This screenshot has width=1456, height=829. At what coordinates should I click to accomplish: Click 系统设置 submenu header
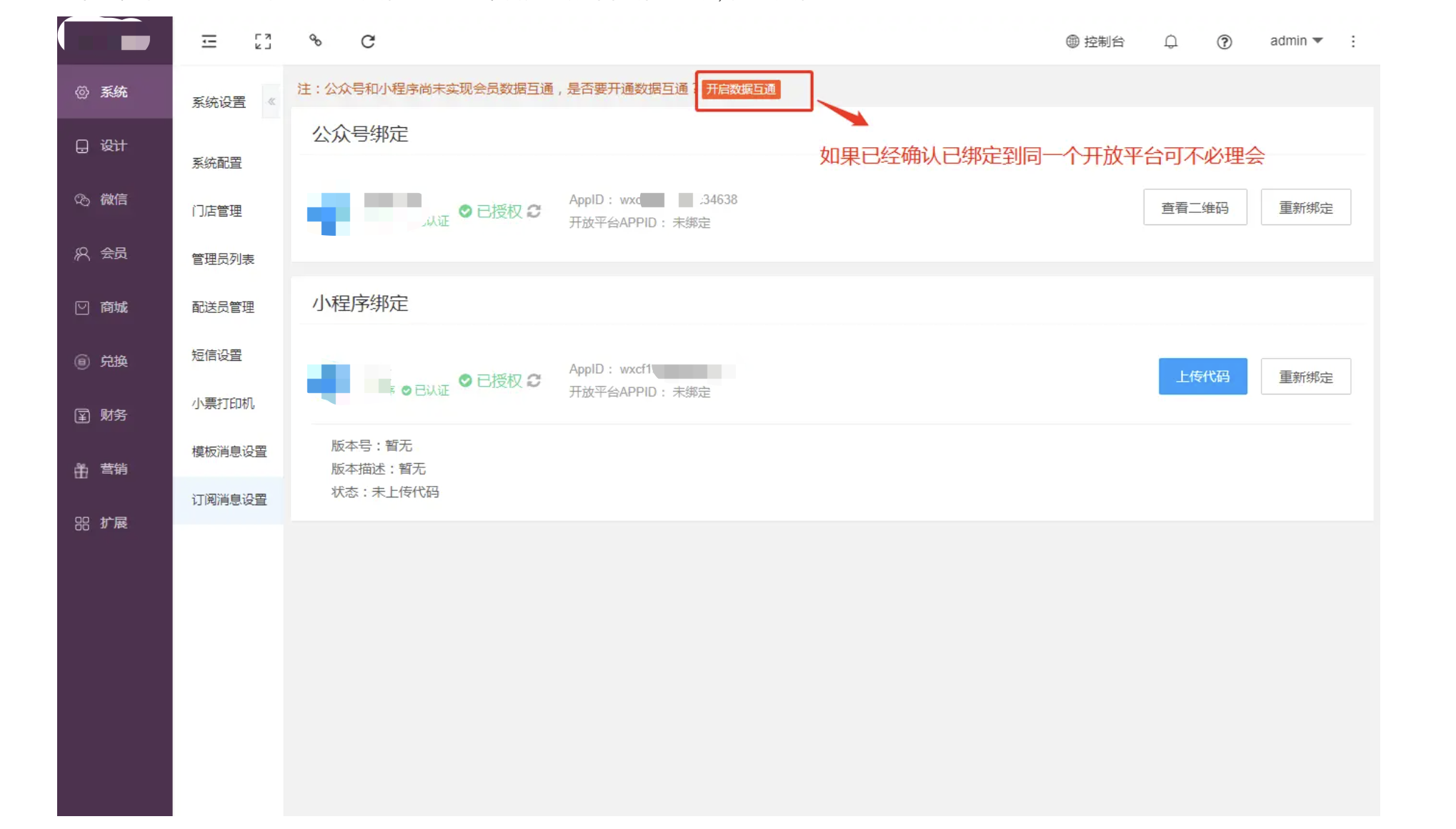(x=219, y=102)
